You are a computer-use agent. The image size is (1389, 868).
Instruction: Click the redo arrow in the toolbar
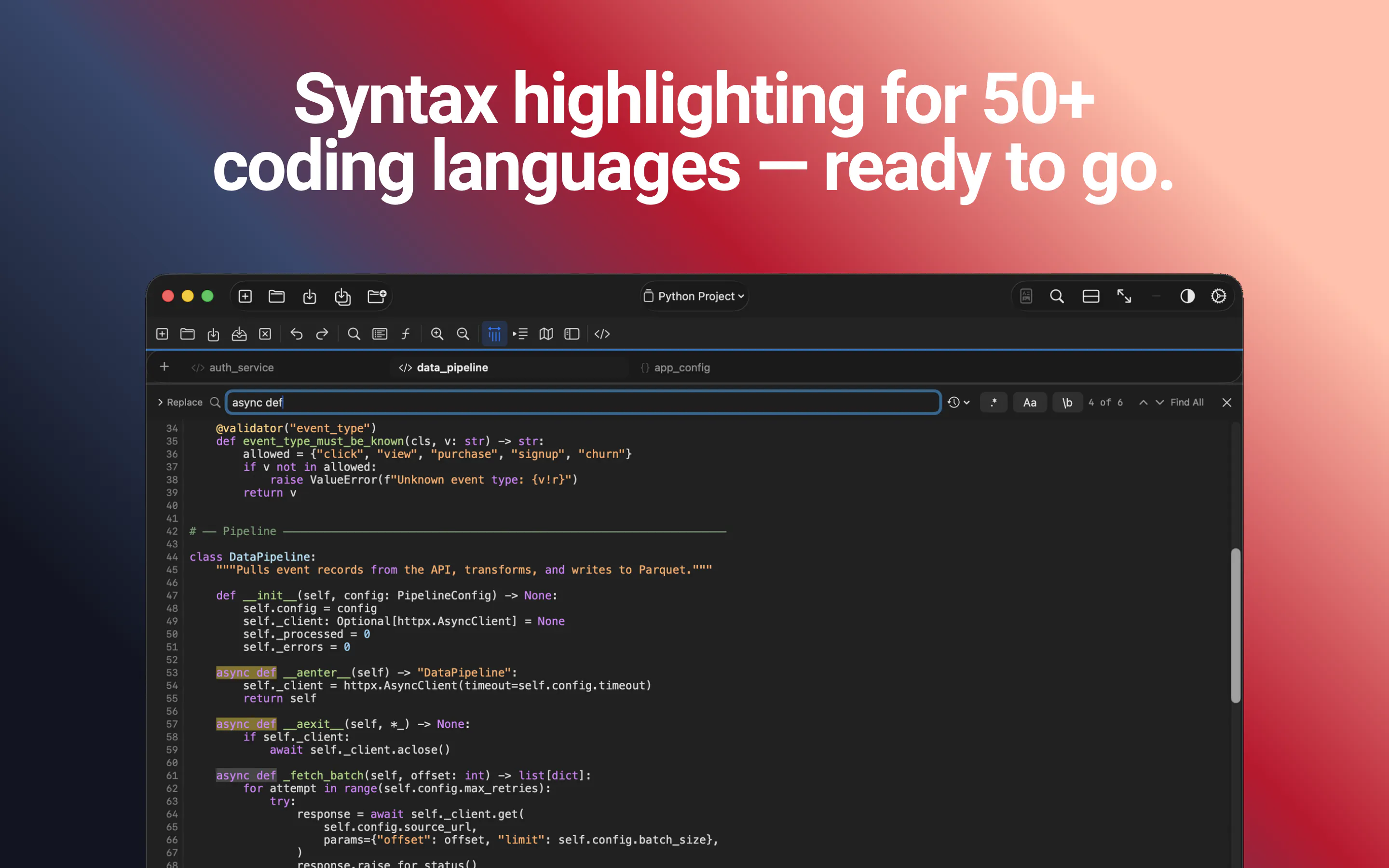[322, 334]
